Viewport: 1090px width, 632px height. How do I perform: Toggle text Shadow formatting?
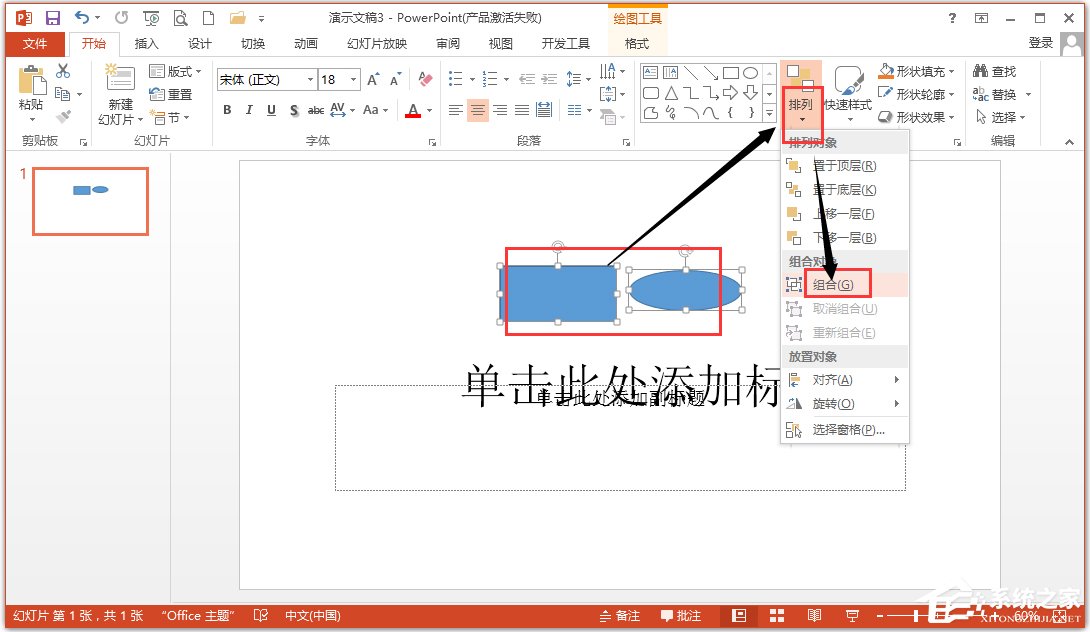pos(293,110)
